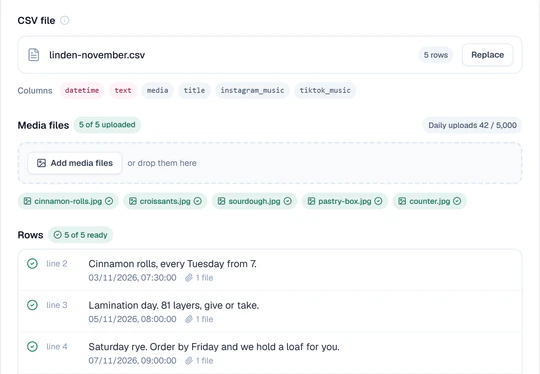Select the text column tag
Image resolution: width=540 pixels, height=374 pixels.
click(123, 91)
